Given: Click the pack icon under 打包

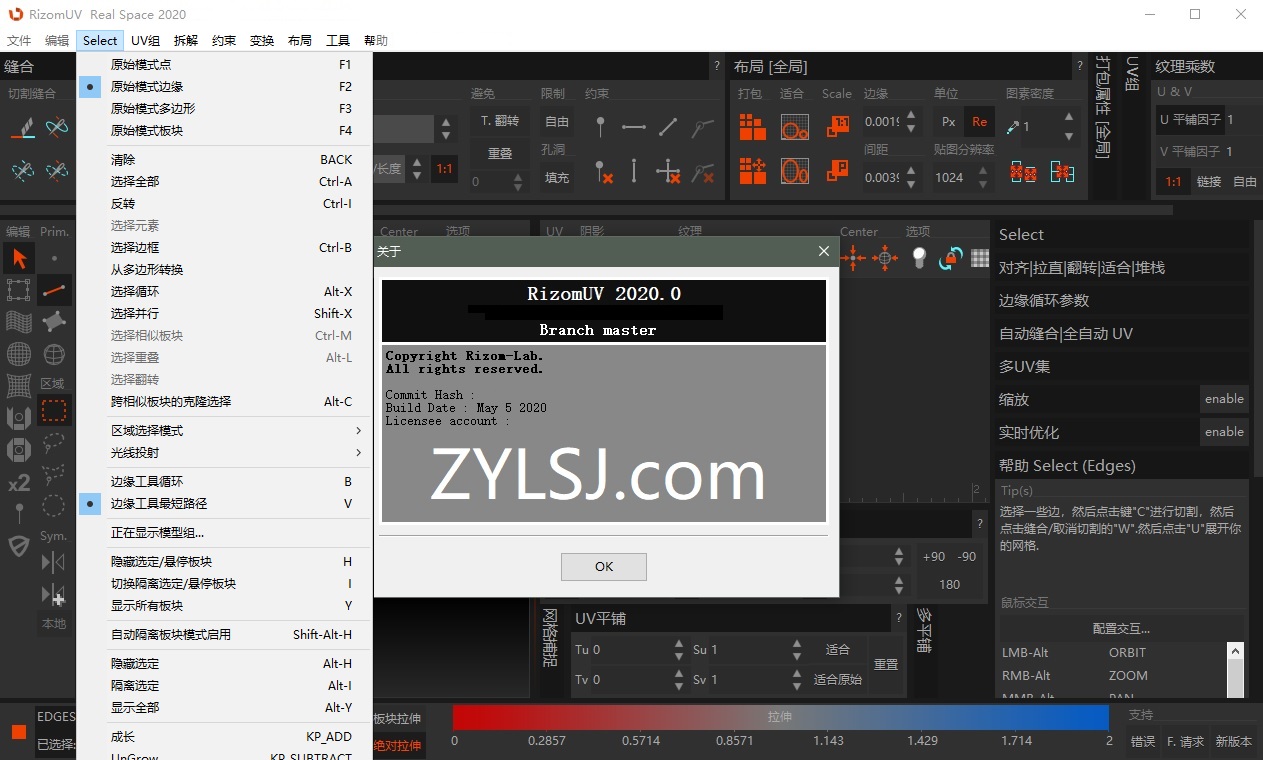Looking at the screenshot, I should pos(752,127).
